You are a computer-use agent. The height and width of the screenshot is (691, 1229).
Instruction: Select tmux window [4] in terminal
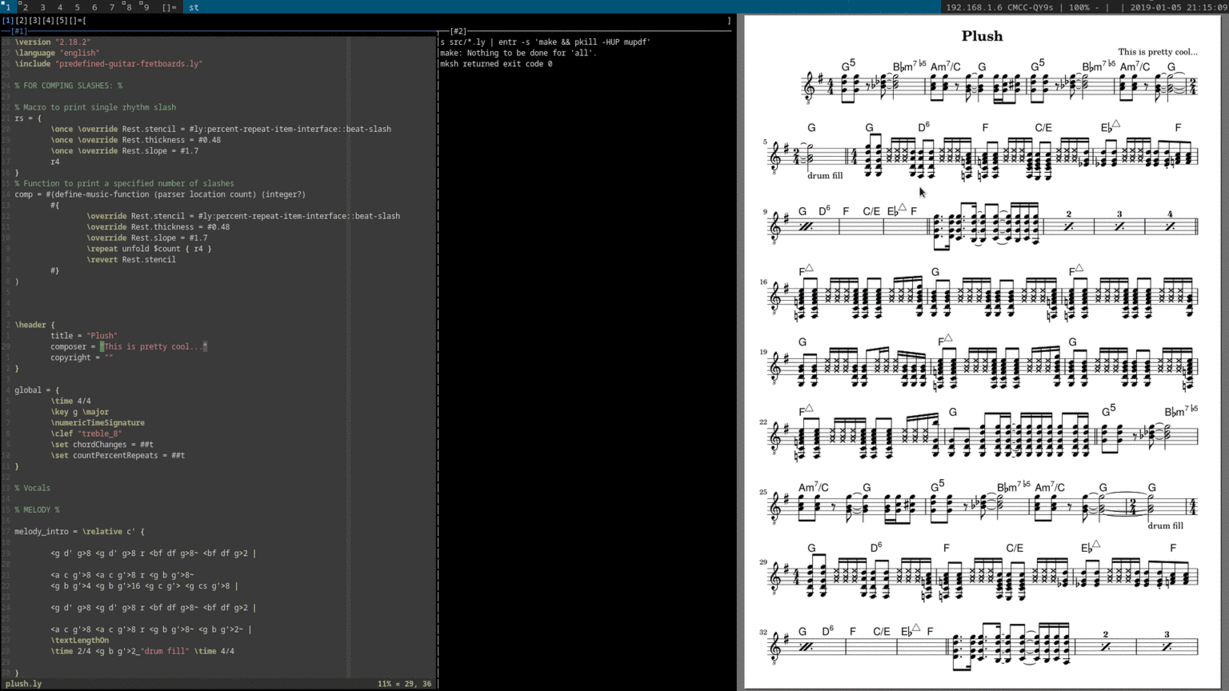pos(49,20)
